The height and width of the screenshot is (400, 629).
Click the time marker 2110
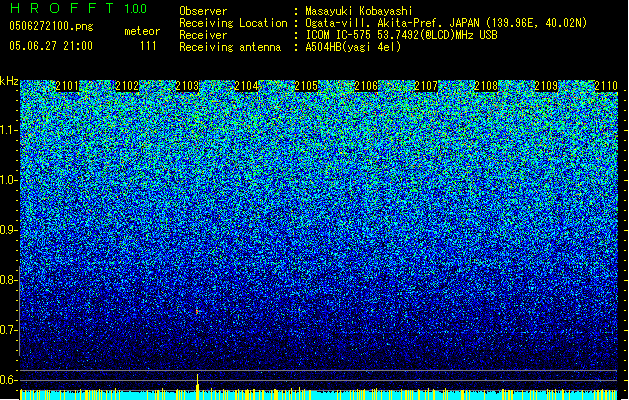pos(606,86)
